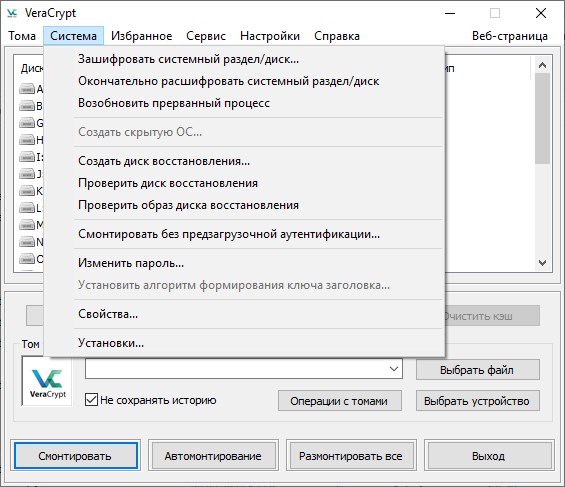Open Веб-страница link in menu bar
The width and height of the screenshot is (565, 487).
click(x=510, y=36)
